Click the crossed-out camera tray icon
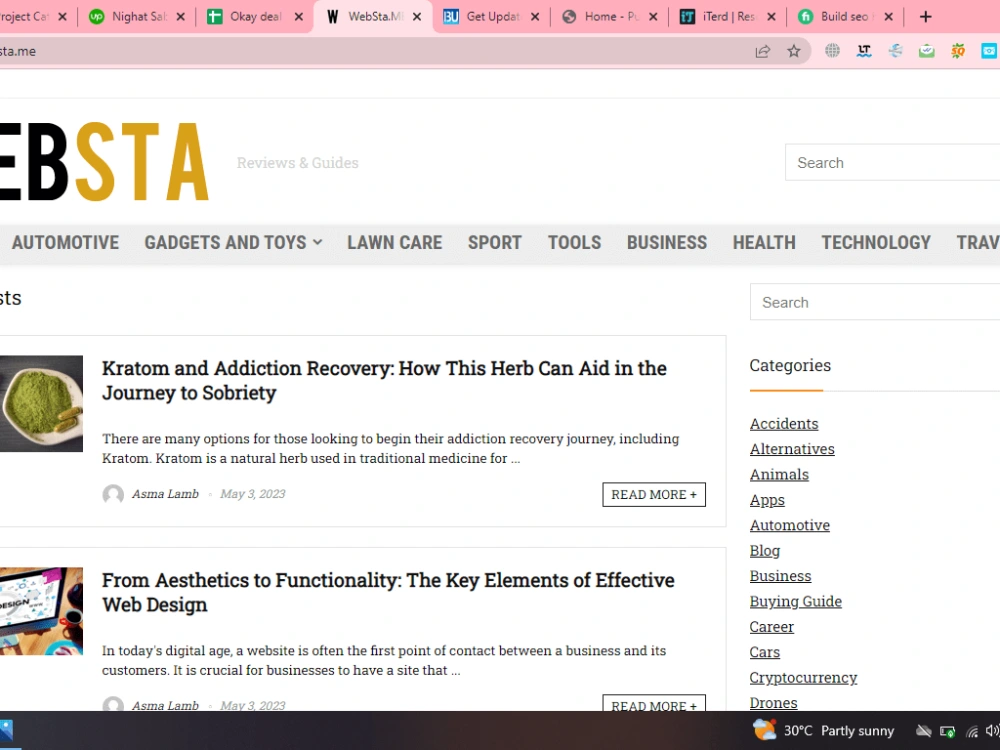 click(x=923, y=731)
